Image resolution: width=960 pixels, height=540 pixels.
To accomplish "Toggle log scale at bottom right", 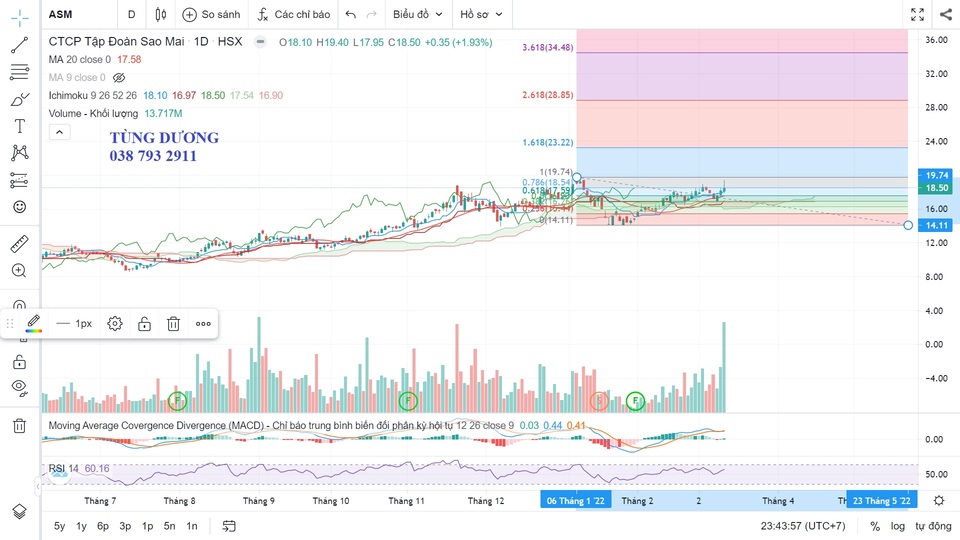I will 898,526.
